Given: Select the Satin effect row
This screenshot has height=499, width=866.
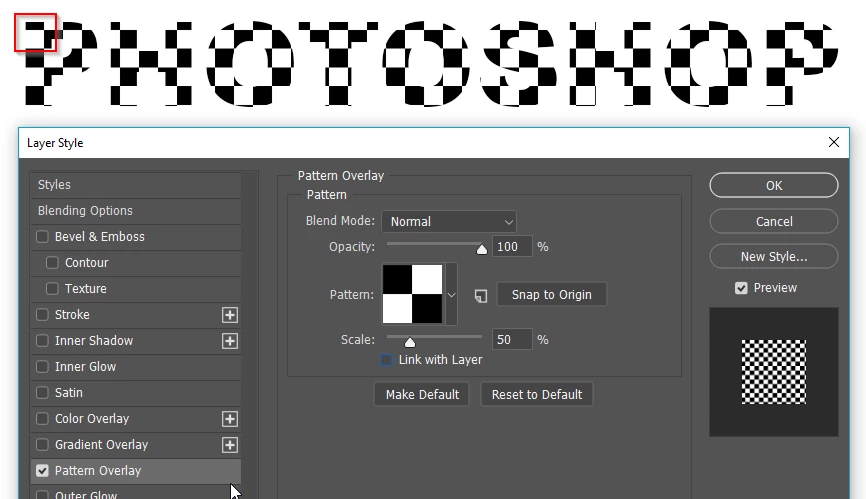Looking at the screenshot, I should click(136, 392).
